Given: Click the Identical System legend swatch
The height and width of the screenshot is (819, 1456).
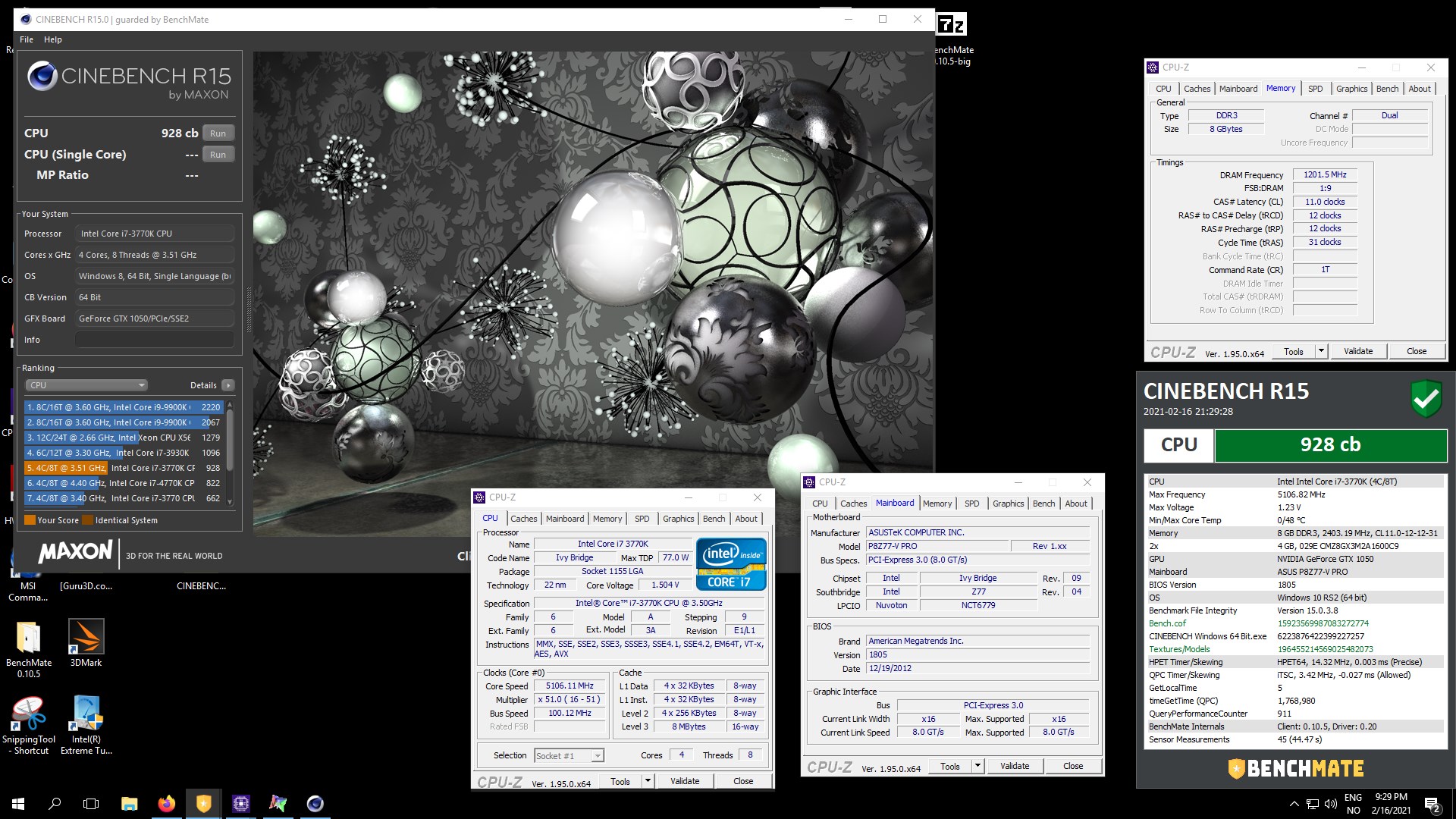Looking at the screenshot, I should [88, 520].
